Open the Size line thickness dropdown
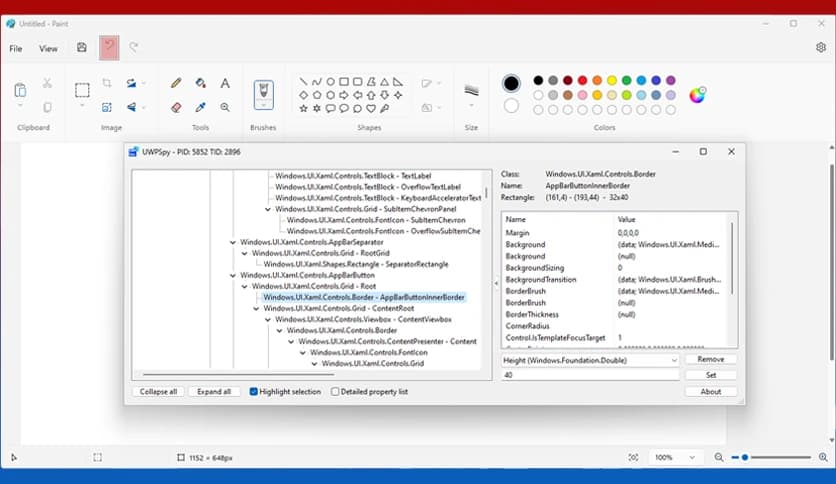This screenshot has width=836, height=484. (471, 106)
